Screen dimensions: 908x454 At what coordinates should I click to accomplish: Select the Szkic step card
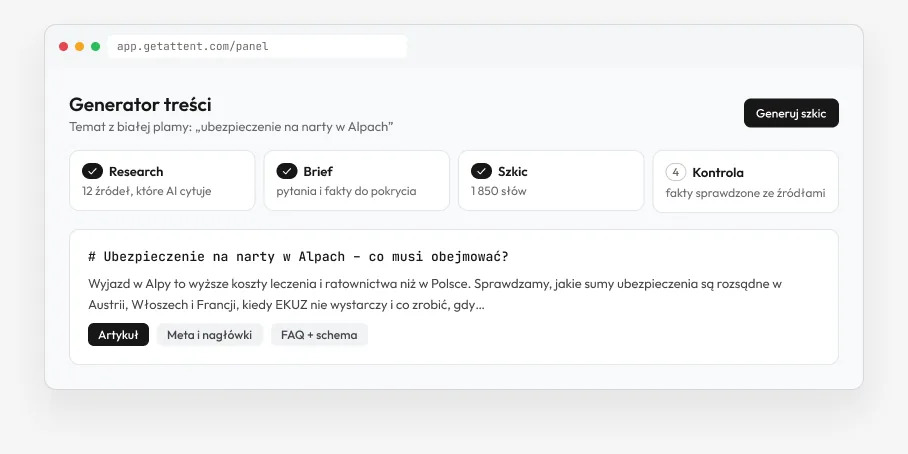coord(551,181)
